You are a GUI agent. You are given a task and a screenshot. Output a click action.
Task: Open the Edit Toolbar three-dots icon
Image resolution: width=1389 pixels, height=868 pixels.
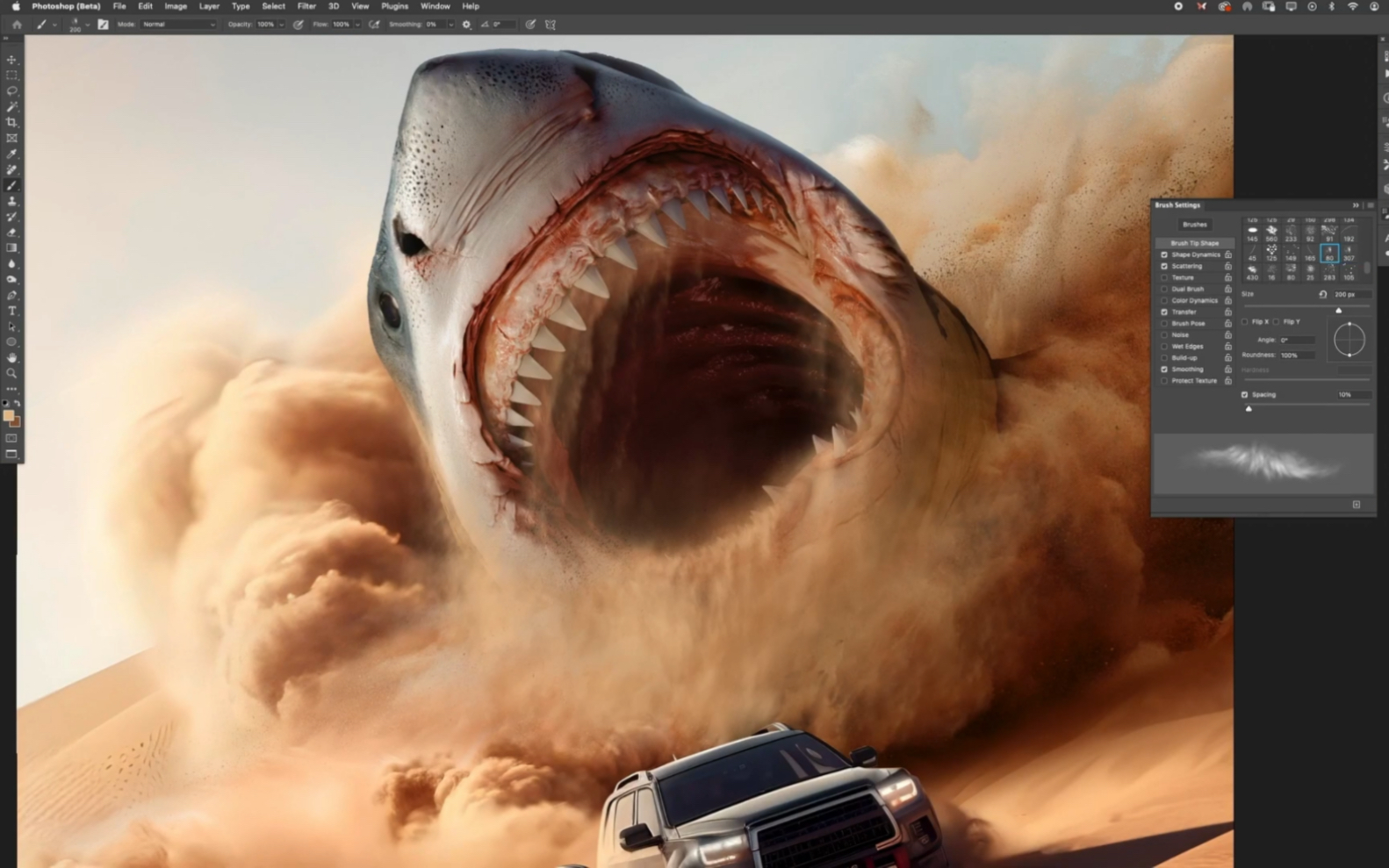click(11, 389)
